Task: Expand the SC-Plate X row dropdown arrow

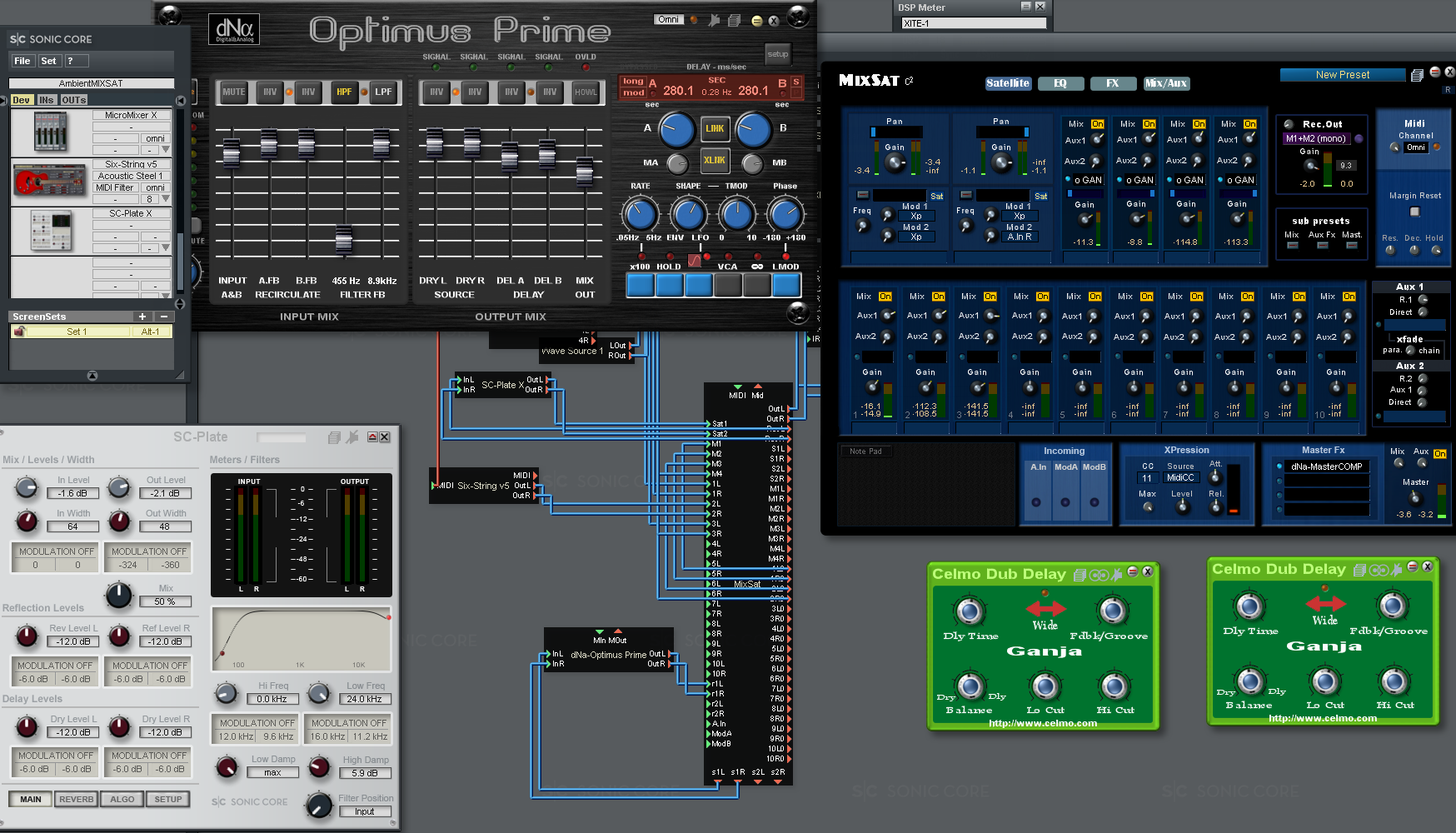Action: 166,248
